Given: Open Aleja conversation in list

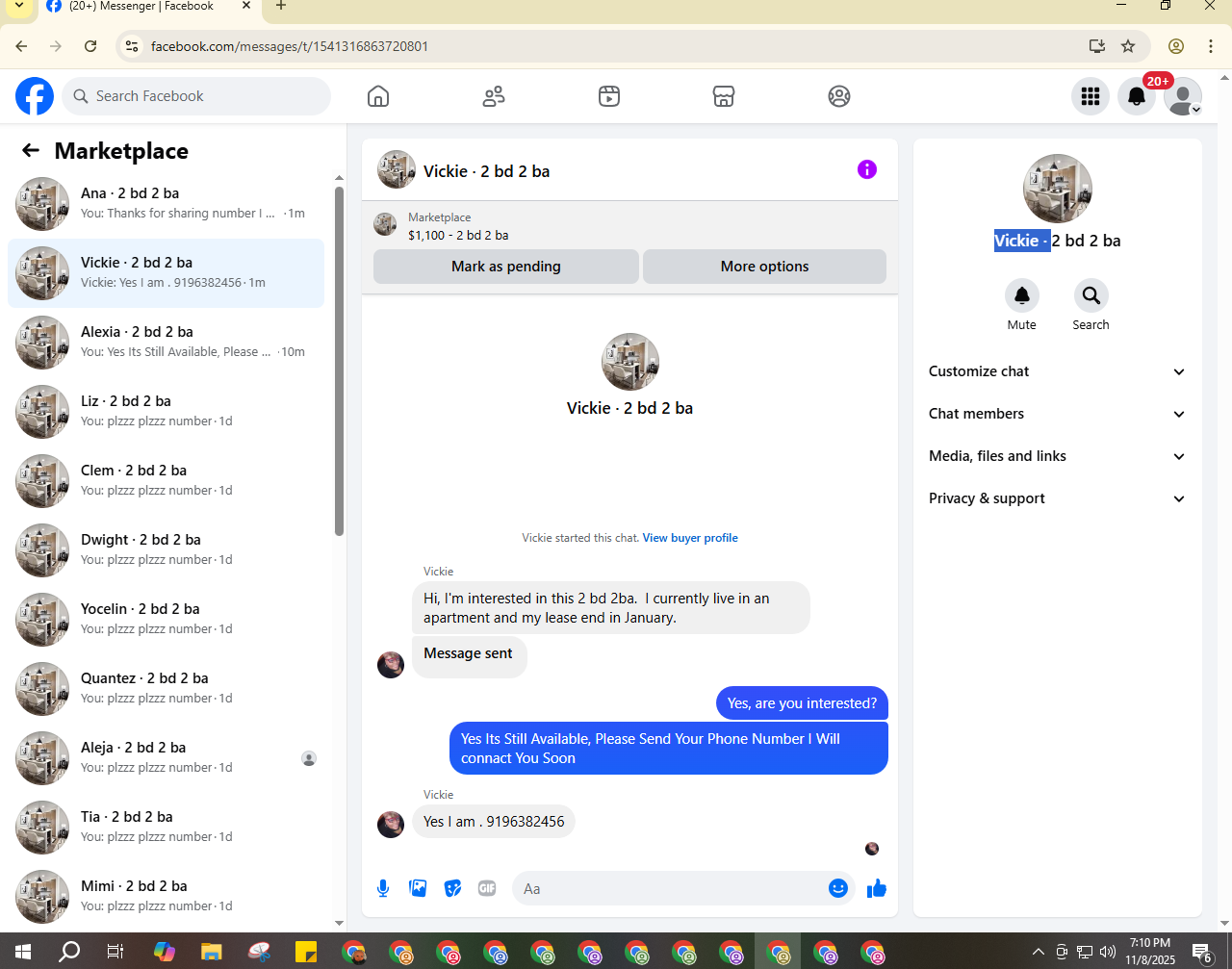Looking at the screenshot, I should tap(166, 758).
